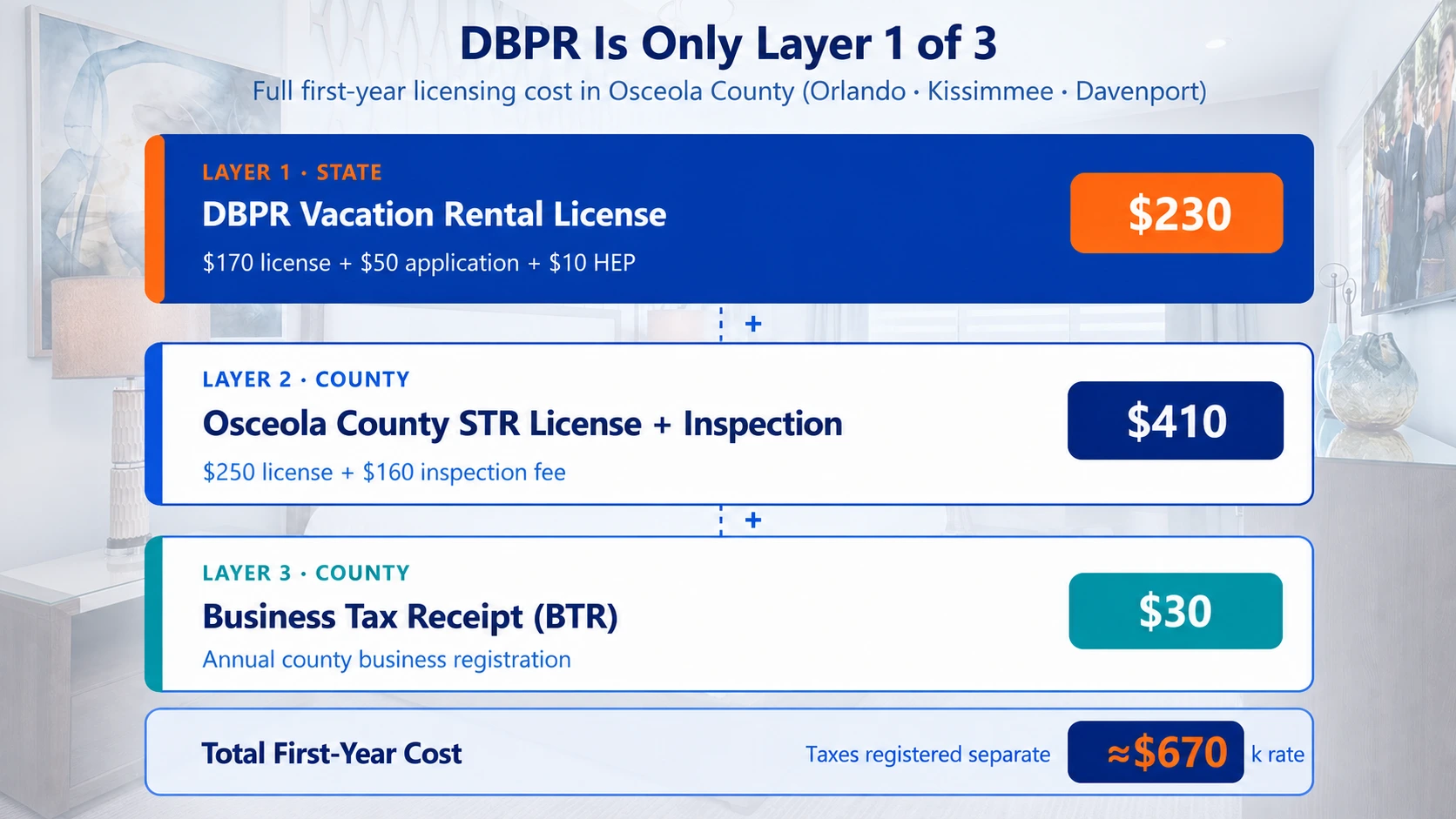Image resolution: width=1456 pixels, height=819 pixels.
Task: Select the "$170 license + $50 application + $10 HEP" line
Action: pos(419,263)
